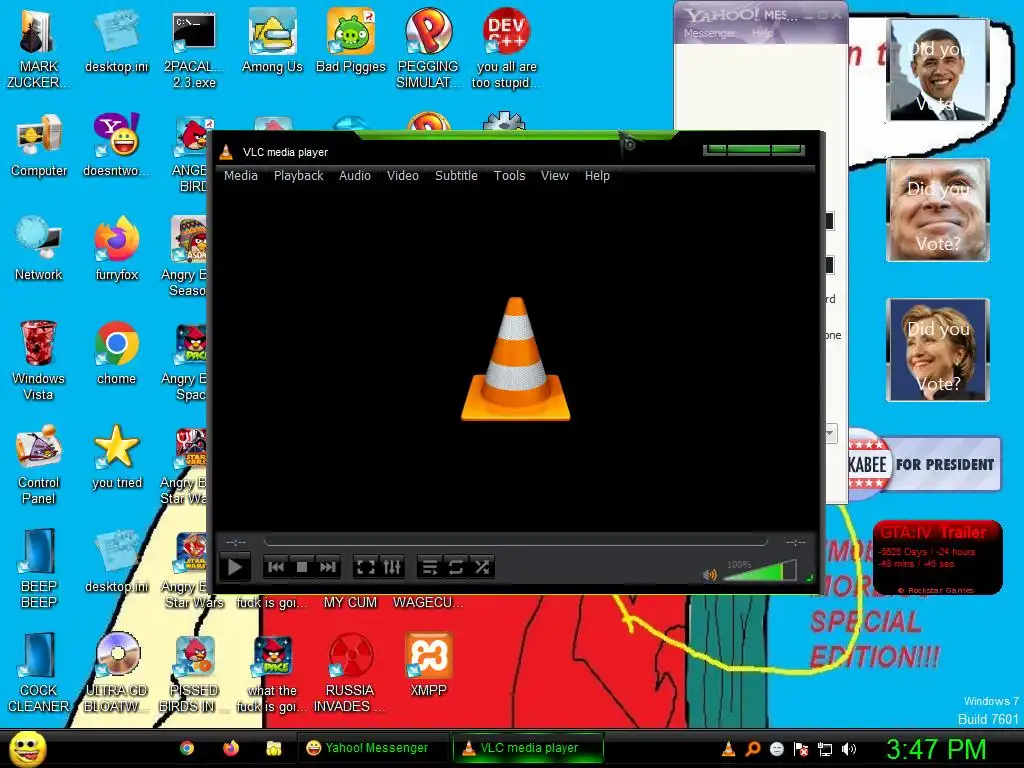
Task: Open the Help menu in VLC
Action: click(597, 176)
